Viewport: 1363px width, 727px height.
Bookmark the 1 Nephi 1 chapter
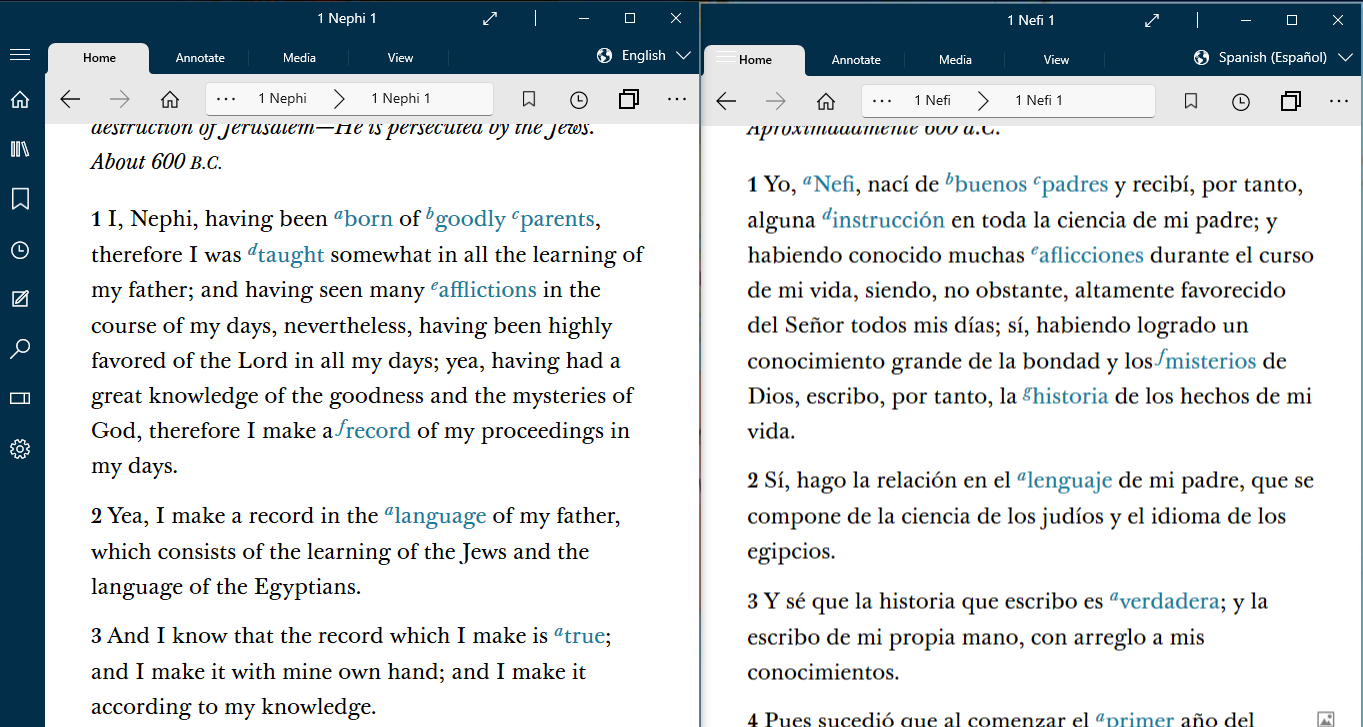click(529, 99)
